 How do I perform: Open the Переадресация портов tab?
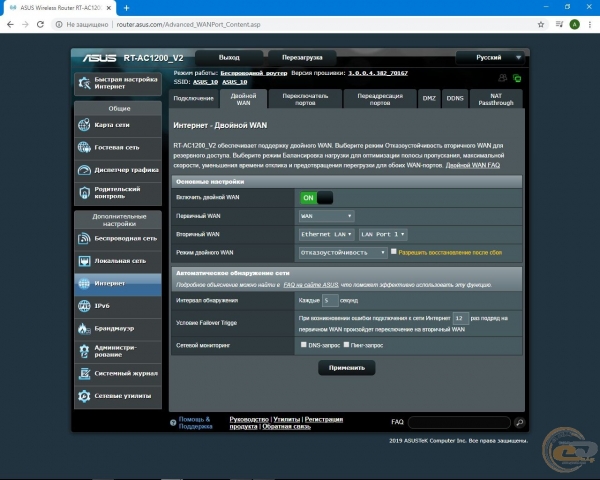pyautogui.click(x=380, y=99)
